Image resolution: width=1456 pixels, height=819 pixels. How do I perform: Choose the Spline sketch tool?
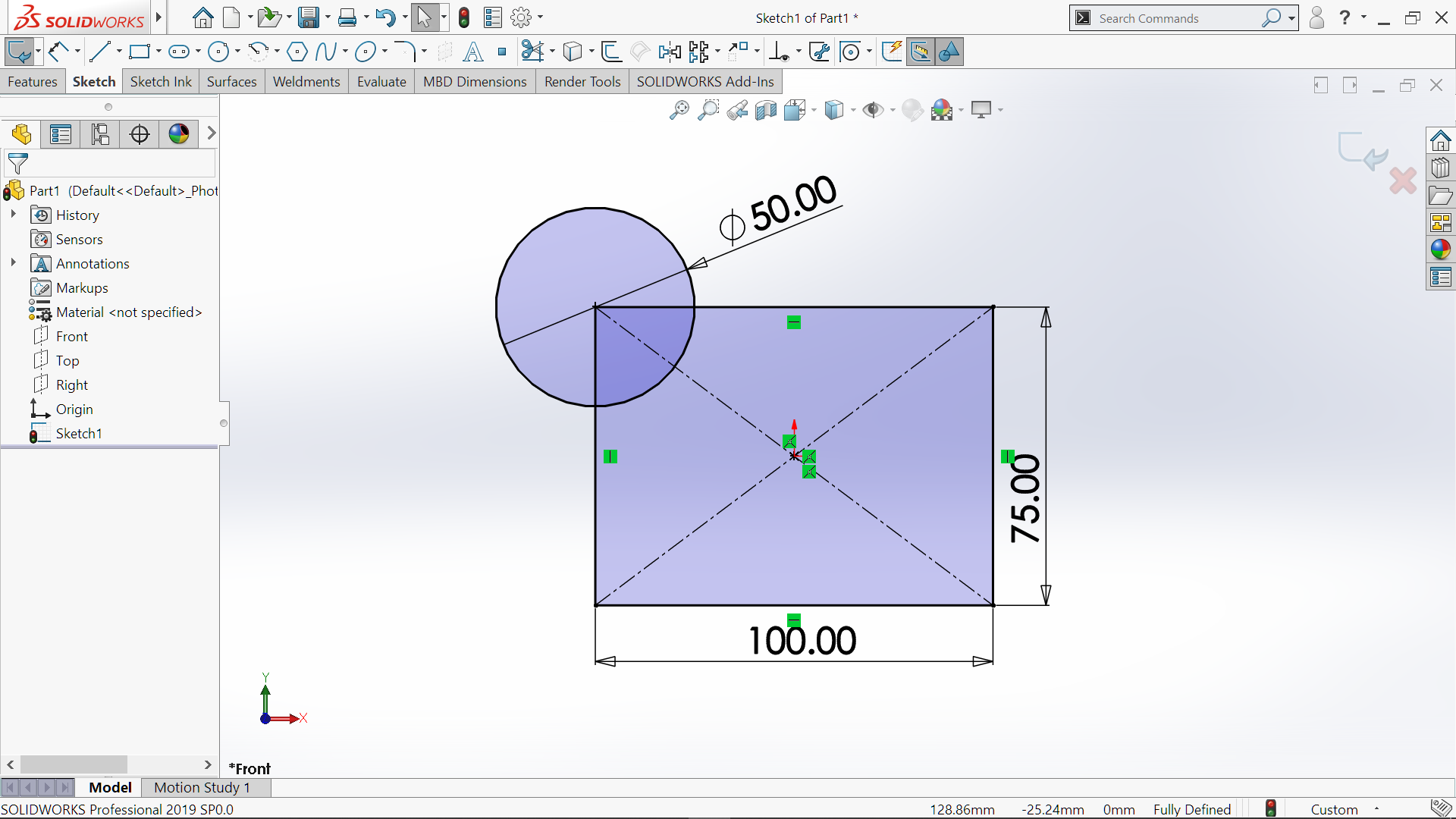tap(326, 52)
